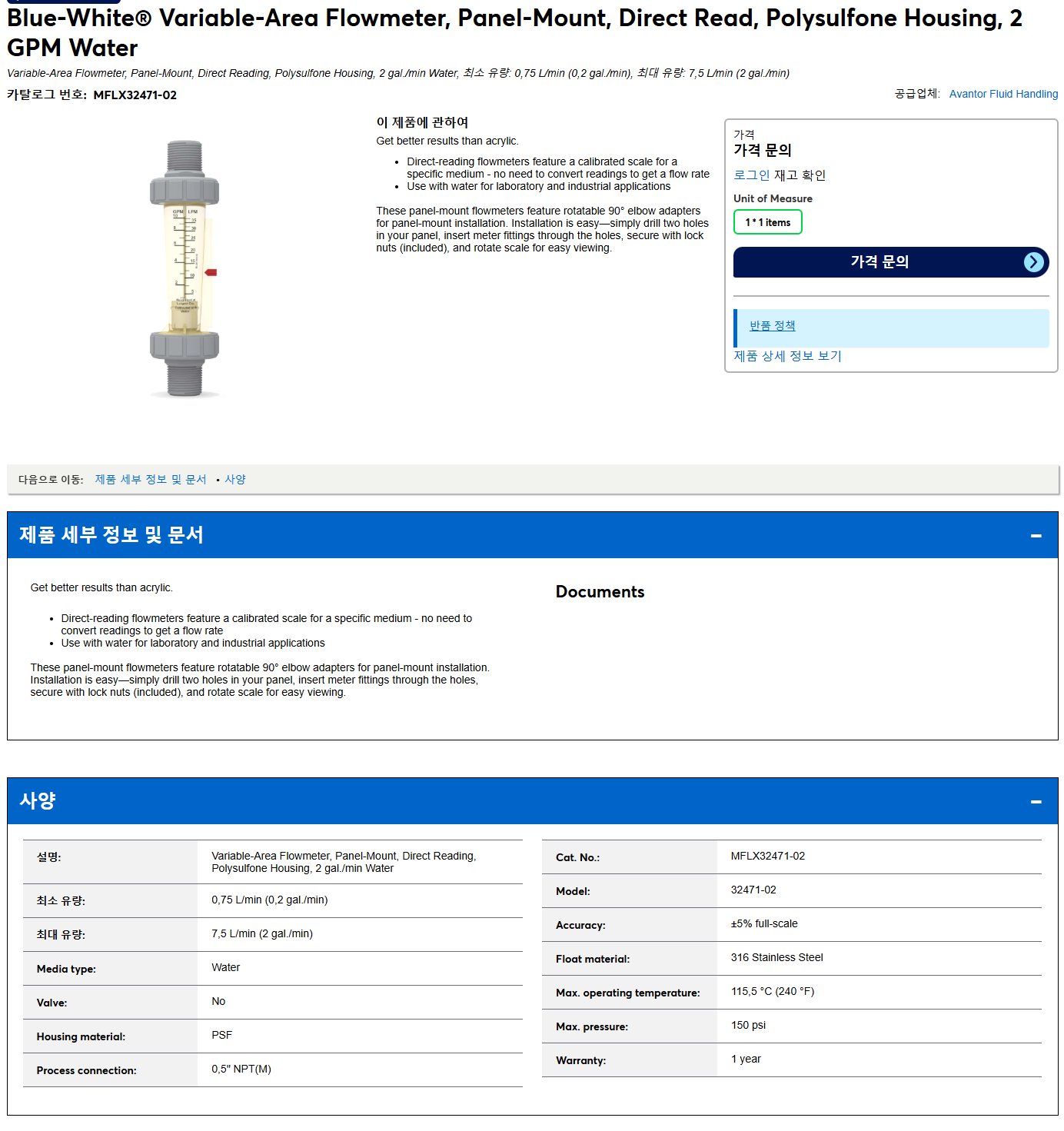Viewport: 1064px width, 1131px height.
Task: Click the maximum flow value 7,5 L/min
Action: pos(262,933)
